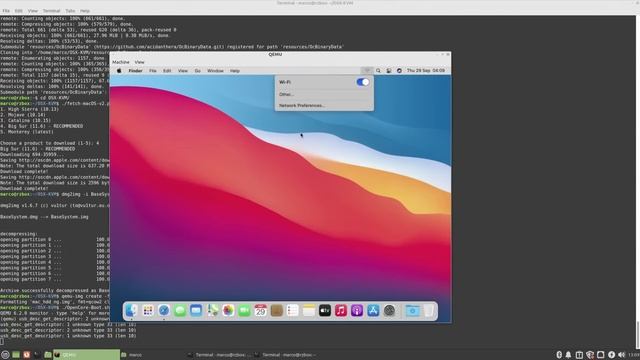Image resolution: width=640 pixels, height=360 pixels.
Task: Open the macOS Edit menu
Action: pos(167,71)
